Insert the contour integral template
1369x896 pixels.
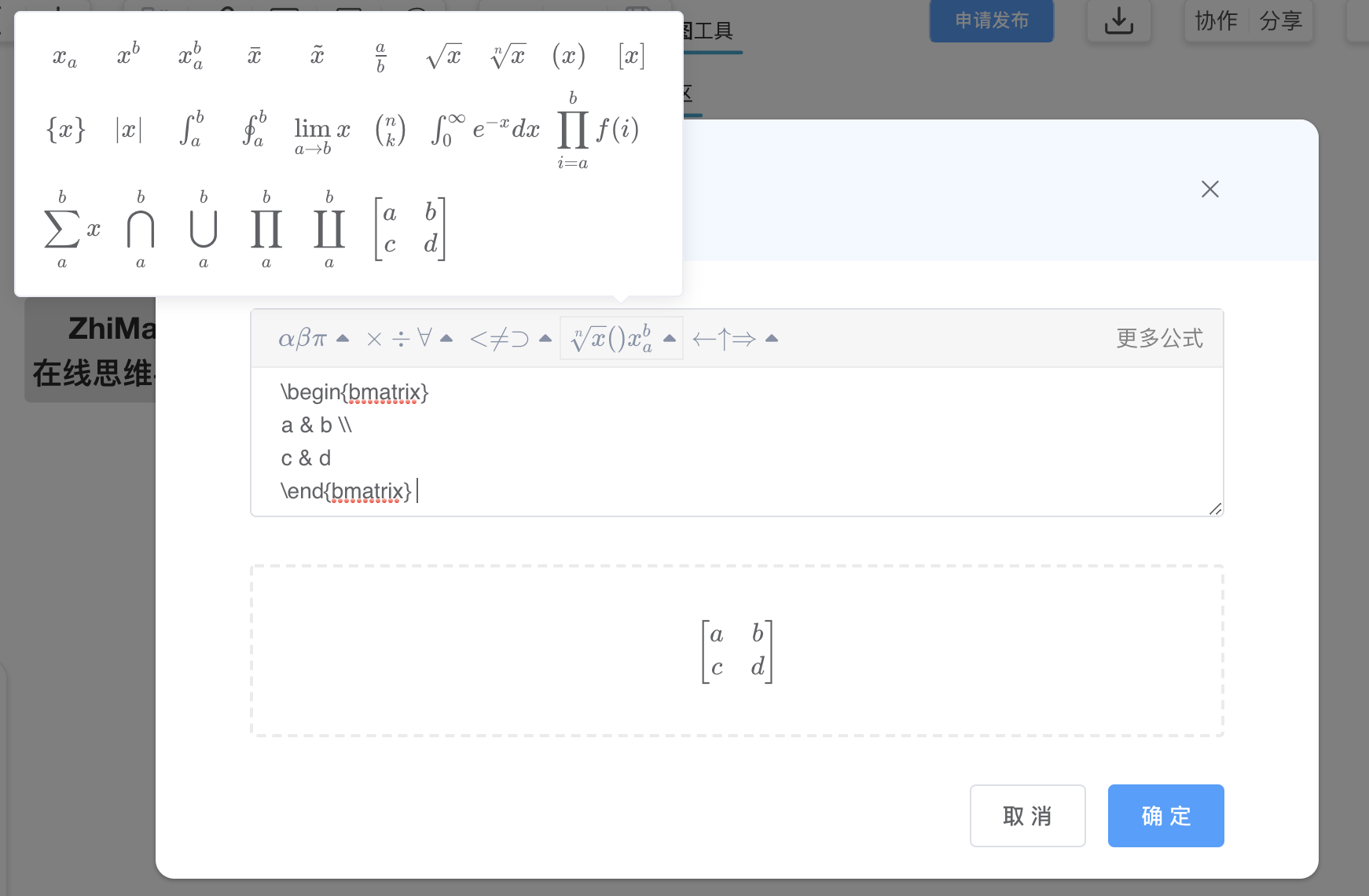click(254, 130)
